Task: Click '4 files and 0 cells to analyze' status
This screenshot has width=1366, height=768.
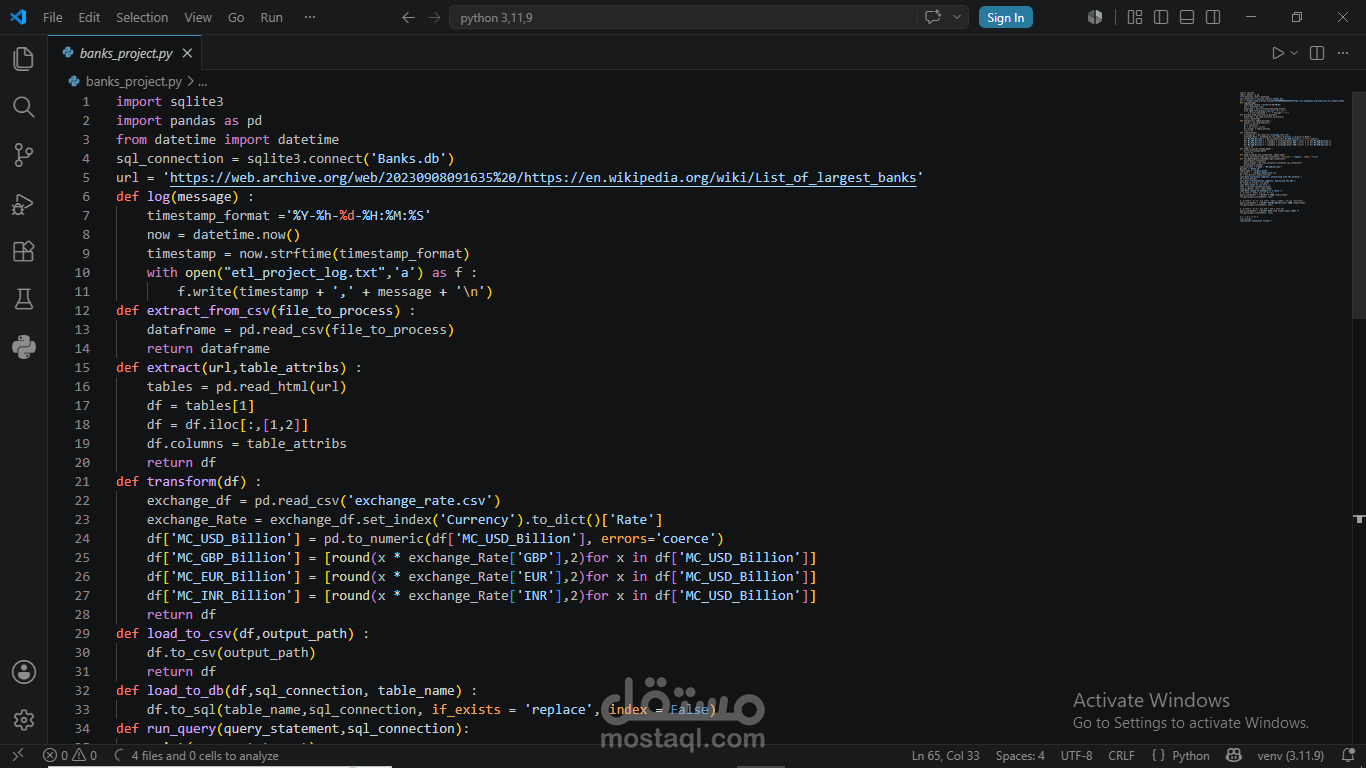Action: pos(196,756)
